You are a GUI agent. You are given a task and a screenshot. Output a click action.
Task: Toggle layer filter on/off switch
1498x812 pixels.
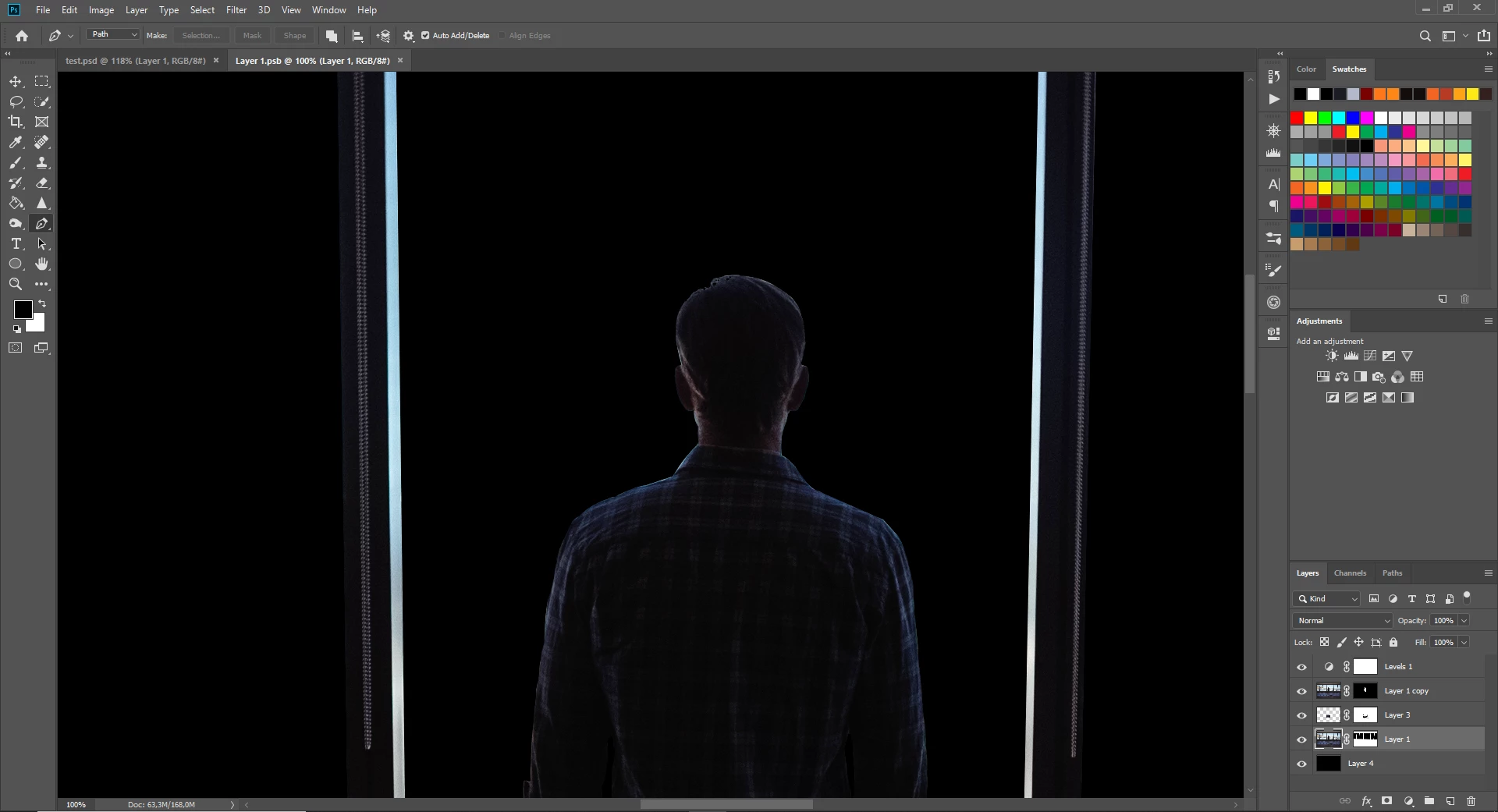tap(1467, 597)
